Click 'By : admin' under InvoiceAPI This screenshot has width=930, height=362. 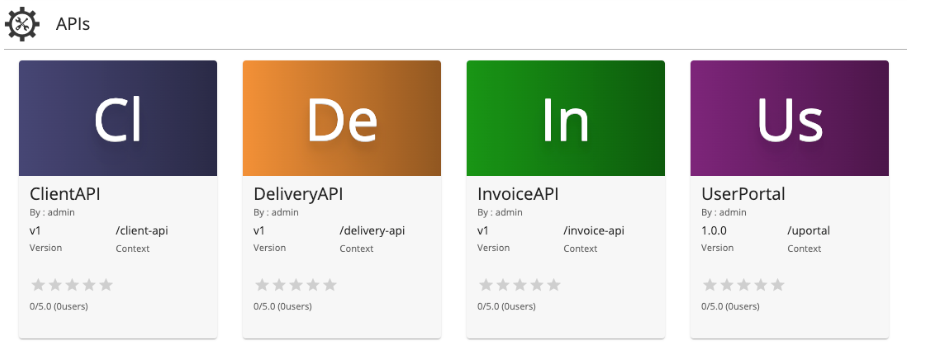[x=500, y=212]
